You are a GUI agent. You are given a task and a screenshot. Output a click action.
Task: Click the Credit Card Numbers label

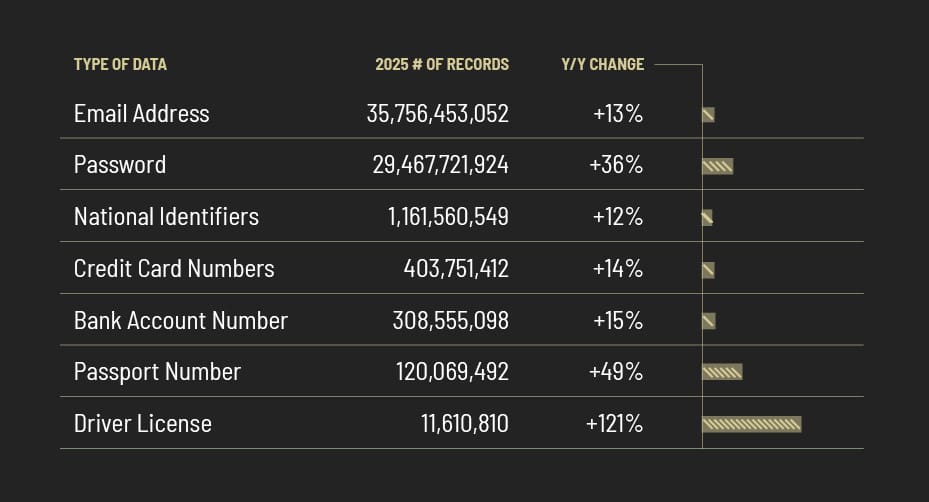174,269
